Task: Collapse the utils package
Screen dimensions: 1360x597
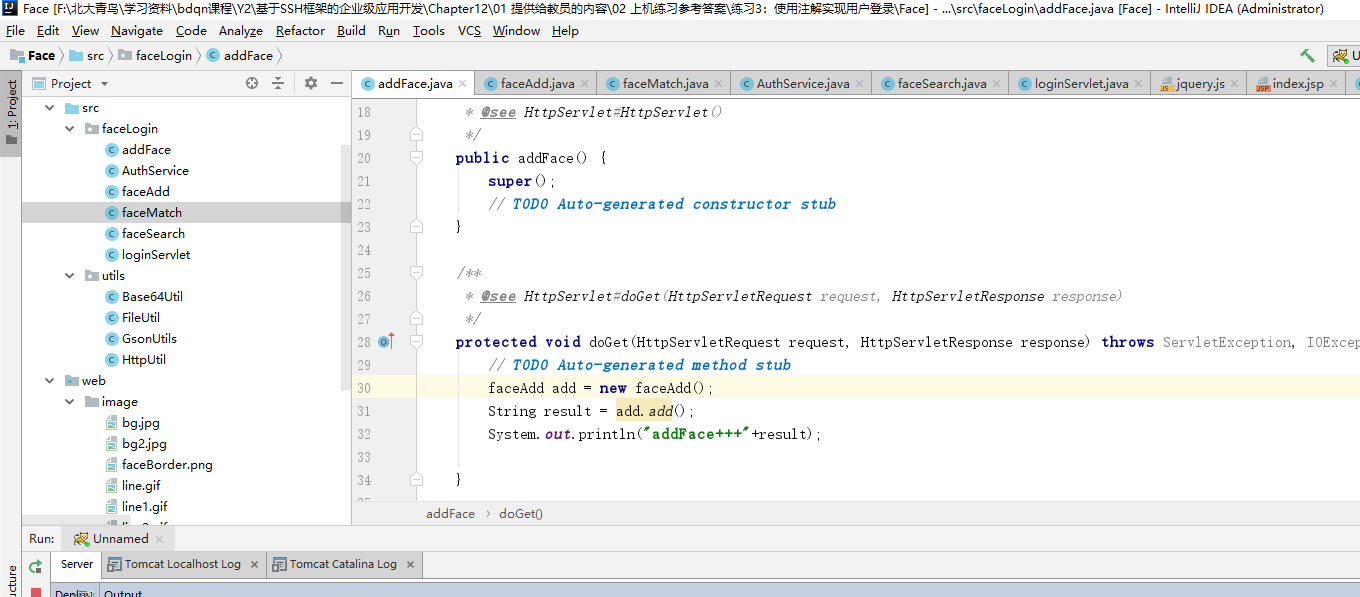Action: (x=69, y=276)
